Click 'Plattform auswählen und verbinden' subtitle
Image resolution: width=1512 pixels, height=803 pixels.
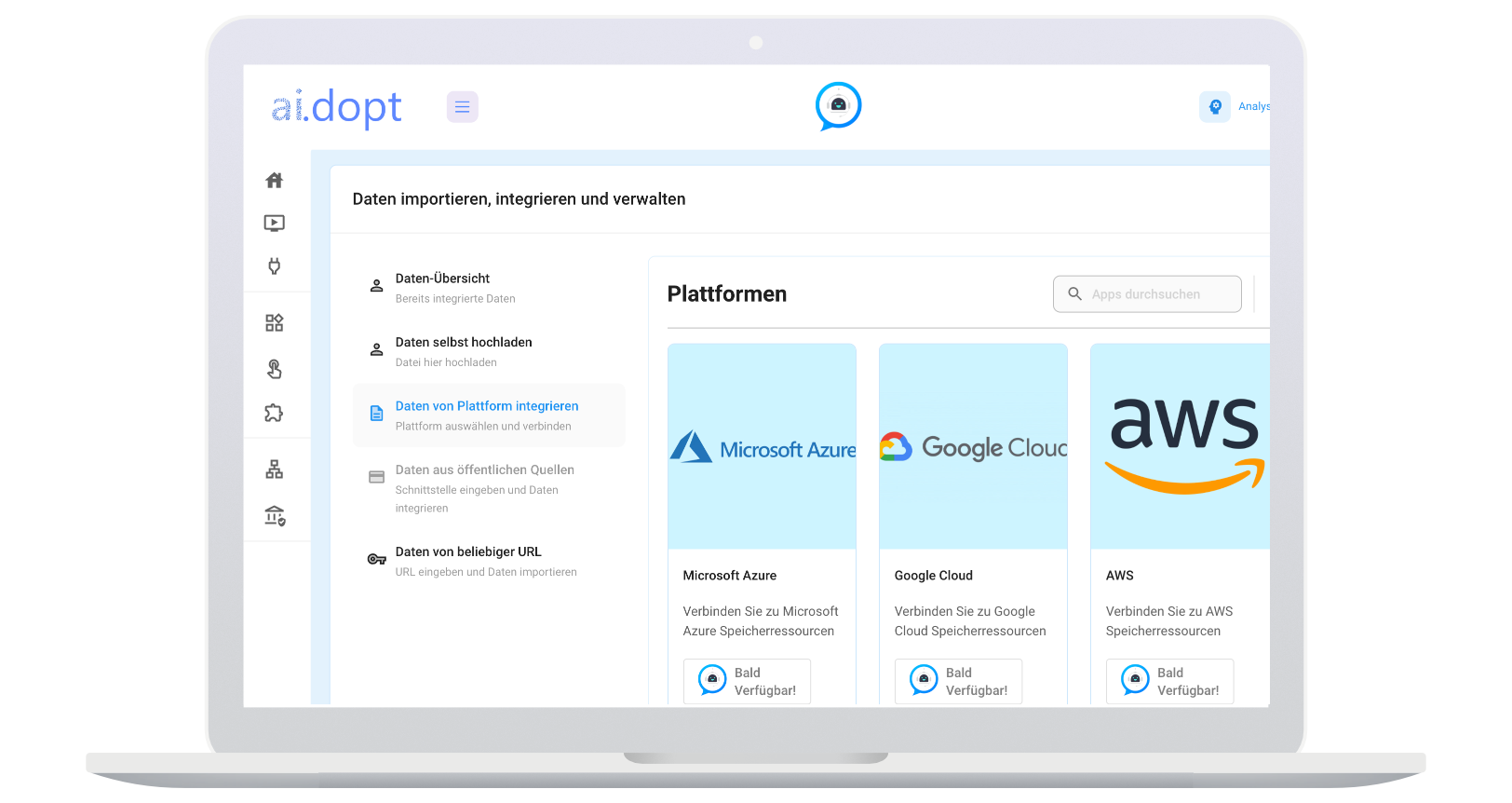pyautogui.click(x=482, y=427)
